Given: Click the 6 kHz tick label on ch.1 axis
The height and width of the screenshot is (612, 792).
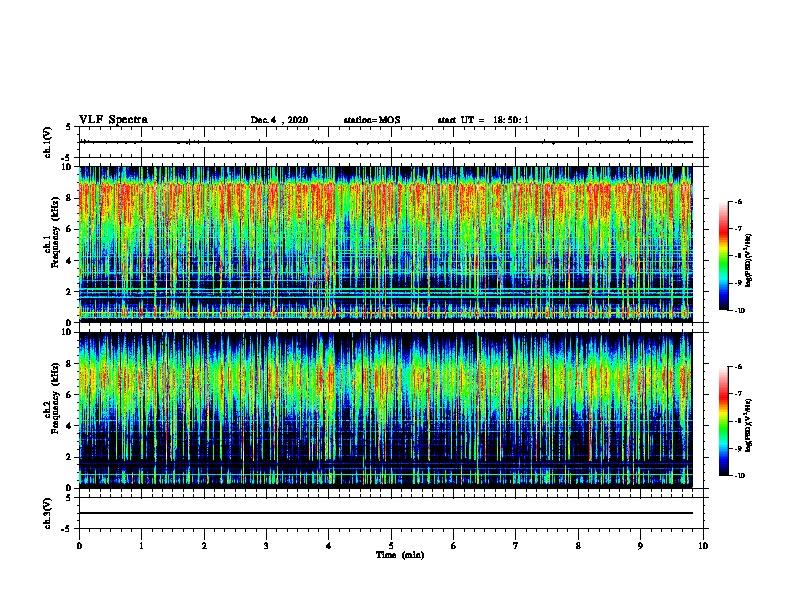Looking at the screenshot, I should pyautogui.click(x=70, y=229).
